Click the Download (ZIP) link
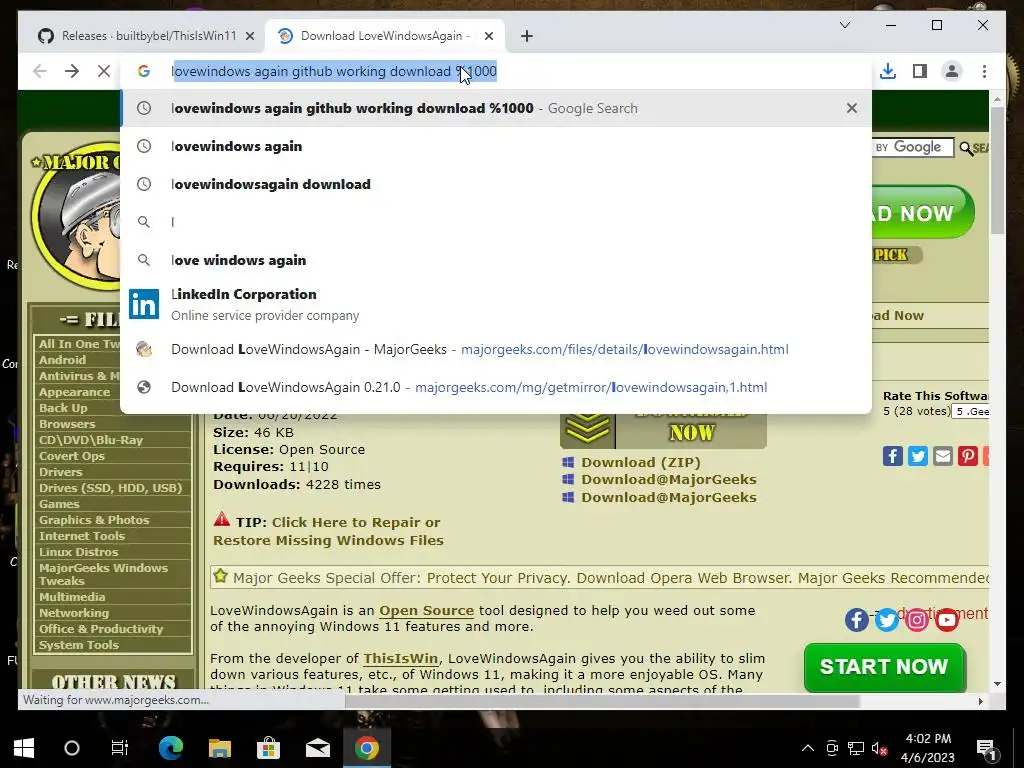This screenshot has height=768, width=1024. (x=641, y=462)
